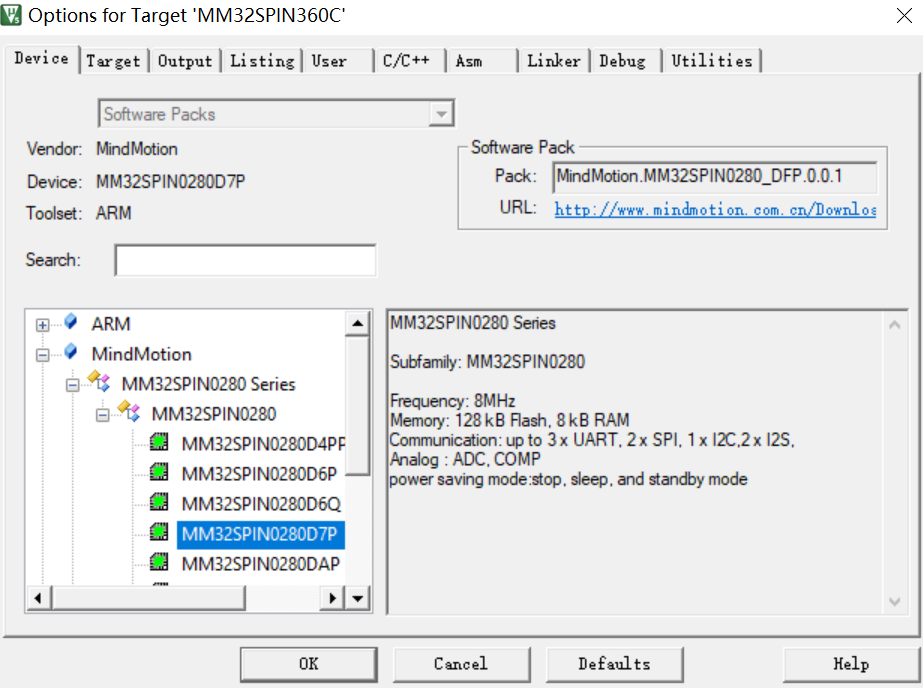Image resolution: width=923 pixels, height=688 pixels.
Task: Select device MM32SPIN0280D4PF
Action: click(263, 444)
